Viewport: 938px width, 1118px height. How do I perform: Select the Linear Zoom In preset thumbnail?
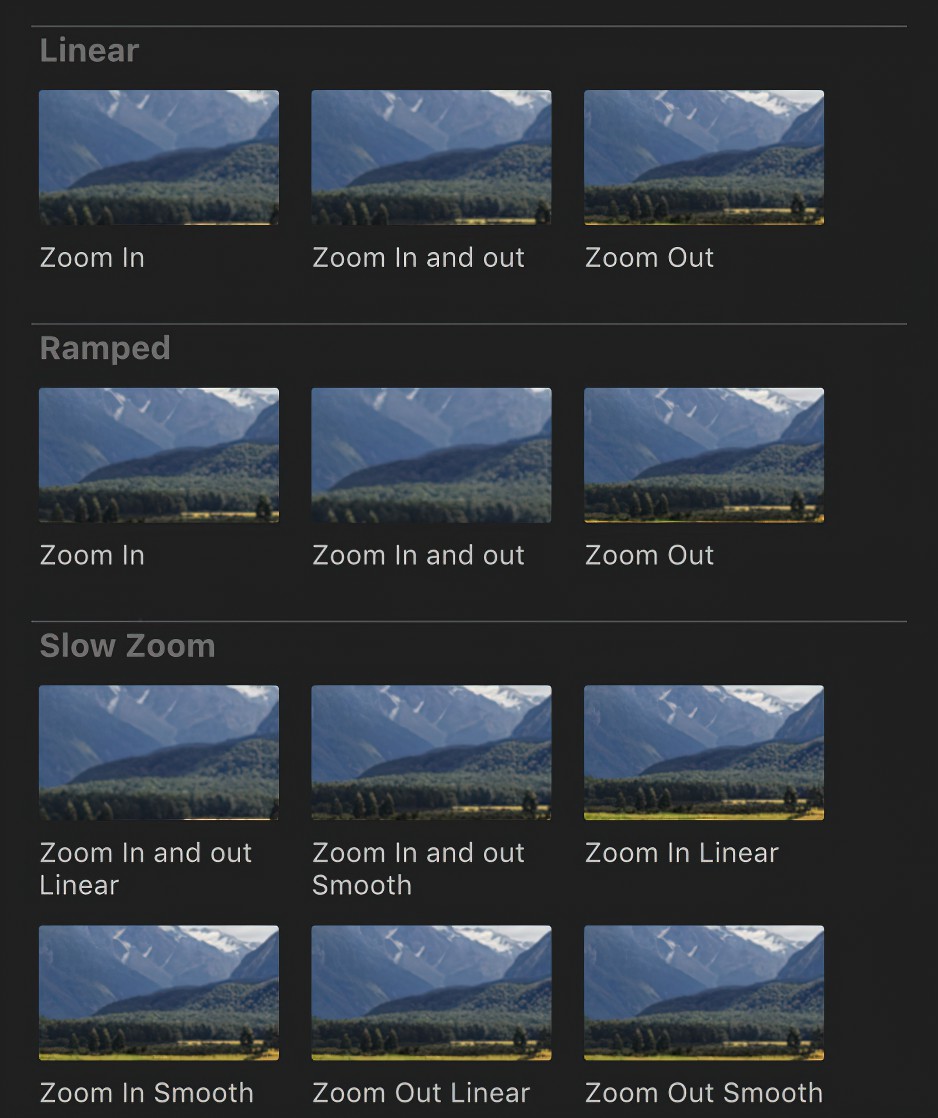pyautogui.click(x=159, y=157)
